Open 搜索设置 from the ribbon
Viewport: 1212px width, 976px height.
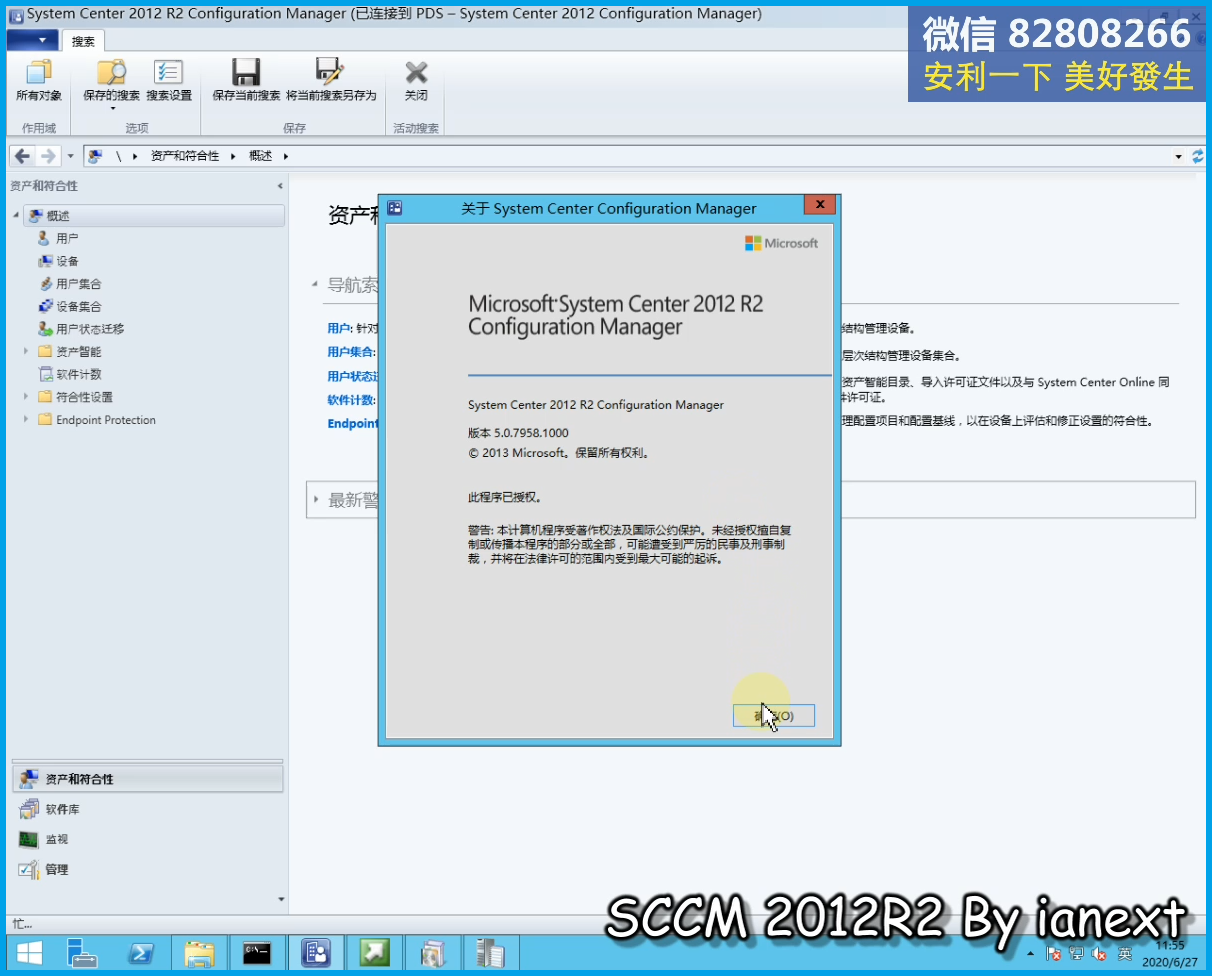(x=168, y=81)
